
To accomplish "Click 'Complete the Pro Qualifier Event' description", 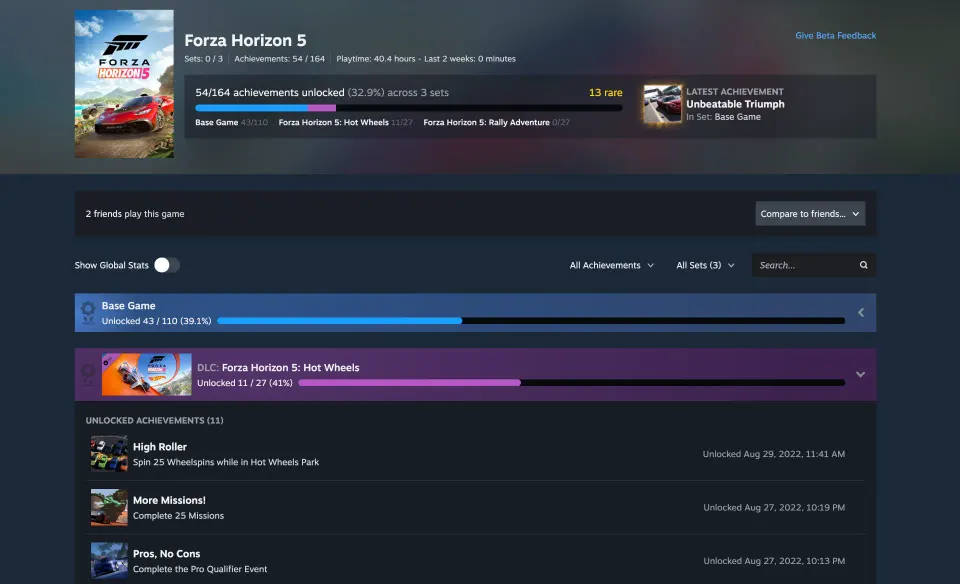I will (200, 569).
